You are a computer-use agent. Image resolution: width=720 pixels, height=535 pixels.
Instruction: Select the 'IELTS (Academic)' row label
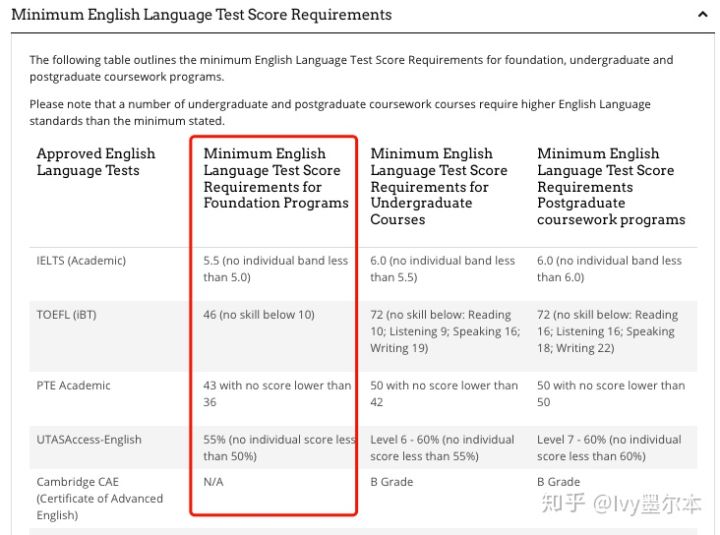point(81,261)
